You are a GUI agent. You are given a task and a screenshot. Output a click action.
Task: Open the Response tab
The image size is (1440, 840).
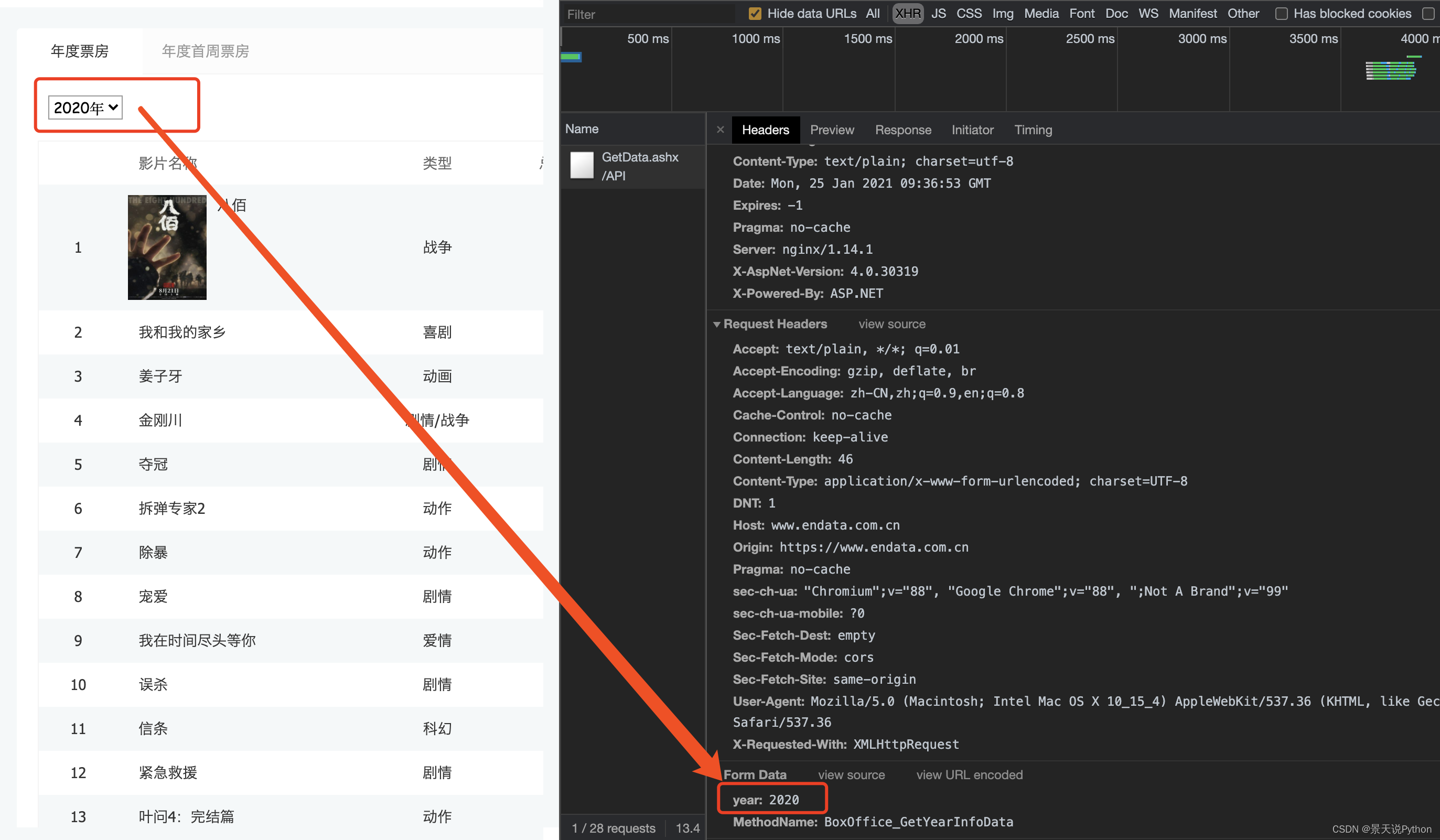(x=902, y=130)
